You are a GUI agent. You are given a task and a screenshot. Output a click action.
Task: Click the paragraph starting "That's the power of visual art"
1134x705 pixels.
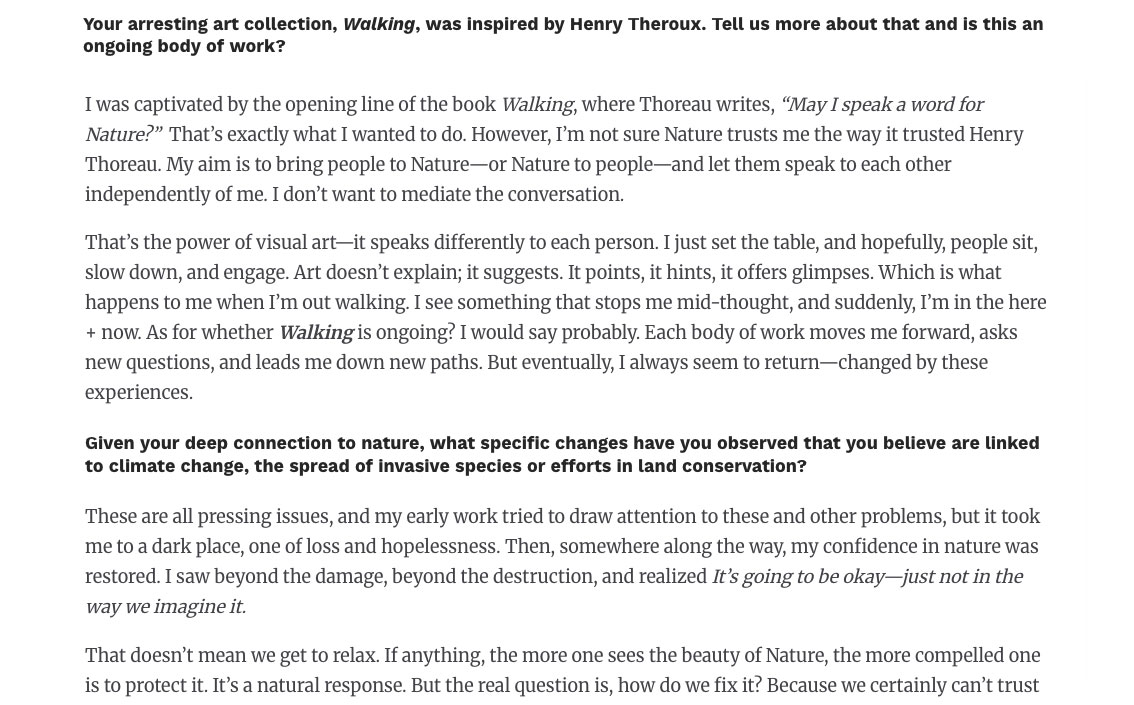click(x=565, y=317)
